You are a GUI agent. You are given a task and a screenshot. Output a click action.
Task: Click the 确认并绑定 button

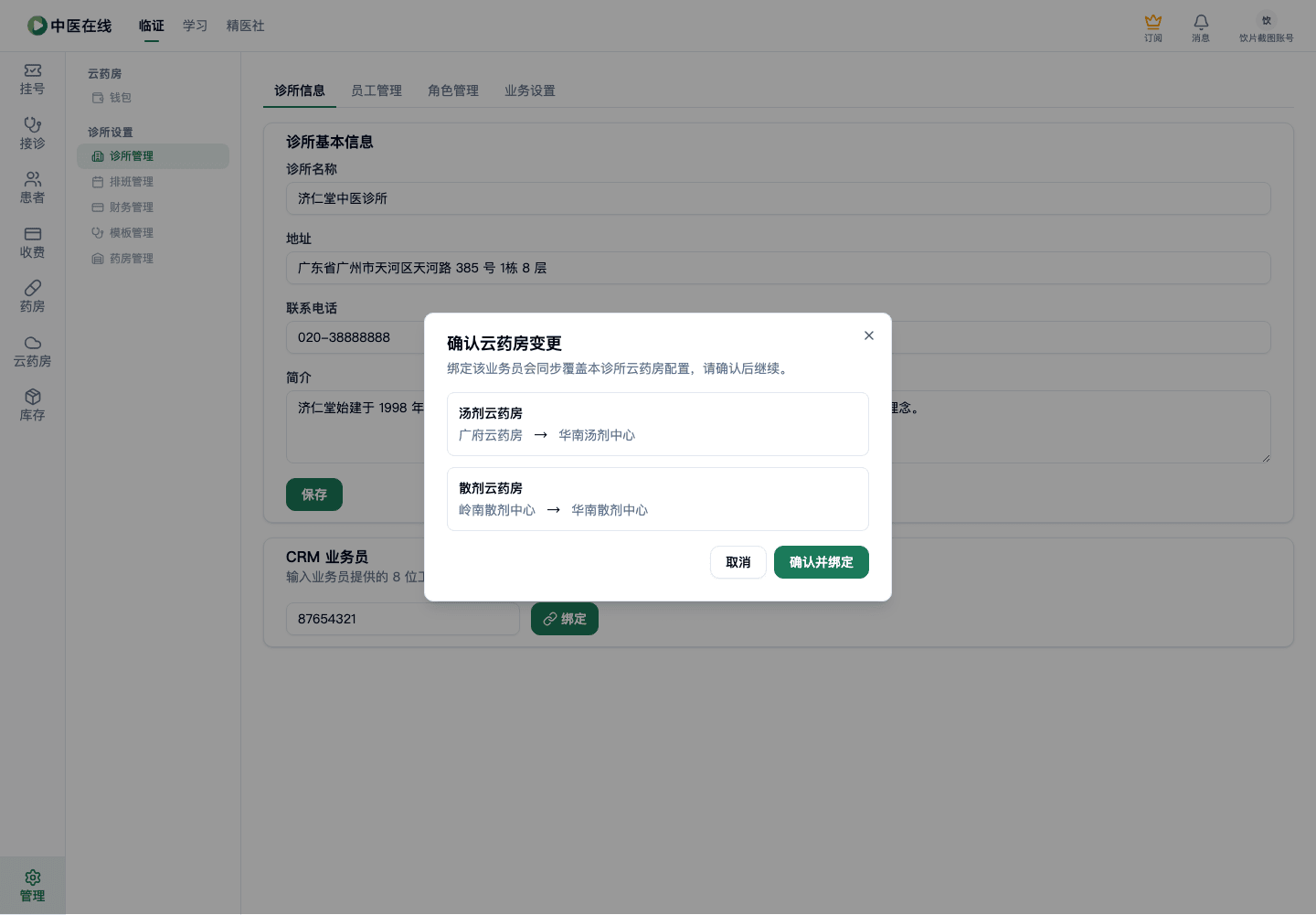(x=822, y=562)
